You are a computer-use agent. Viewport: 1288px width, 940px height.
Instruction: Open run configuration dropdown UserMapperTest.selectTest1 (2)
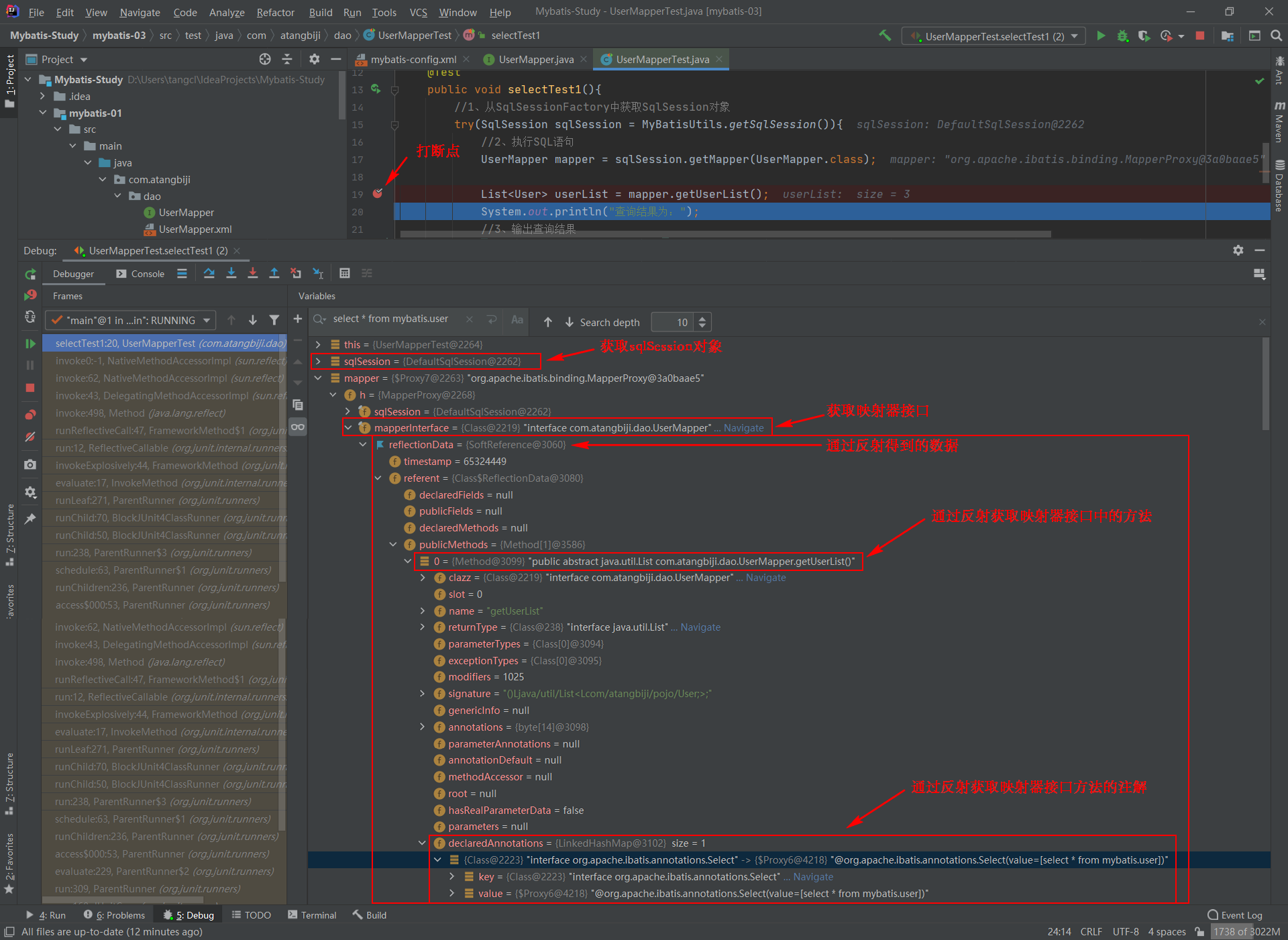pos(994,36)
